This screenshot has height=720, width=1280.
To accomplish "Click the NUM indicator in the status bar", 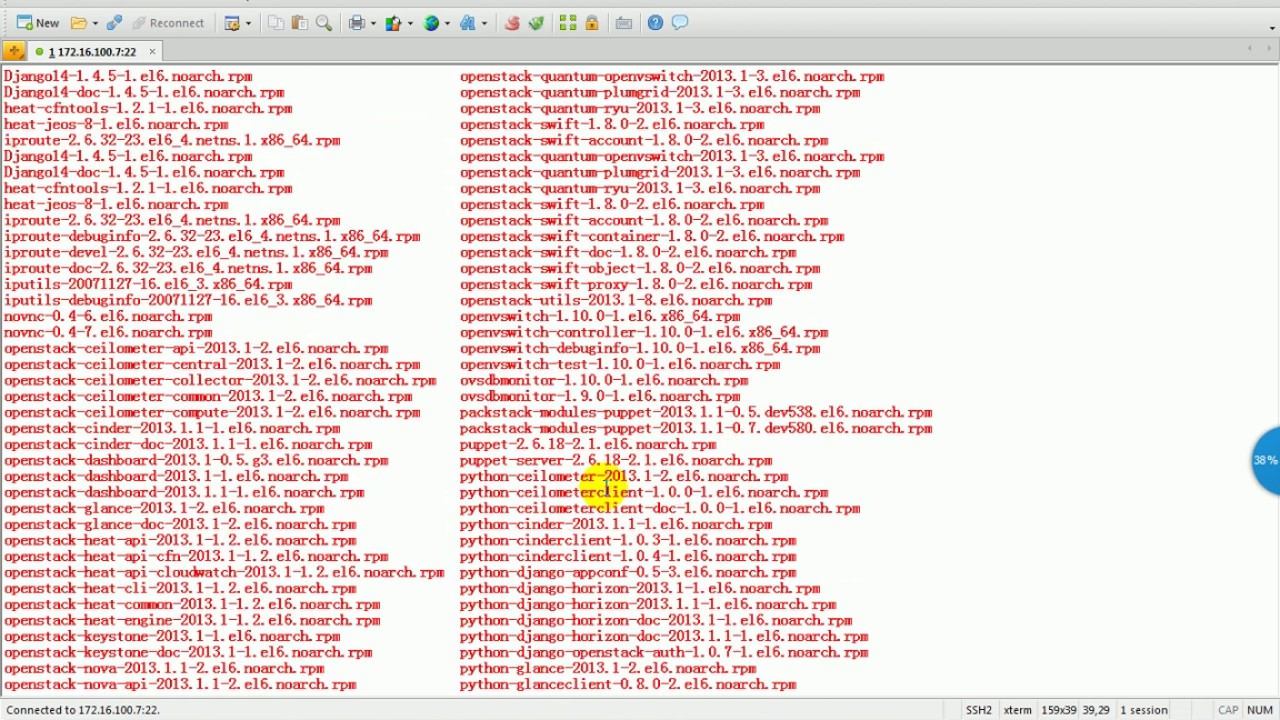I will click(x=1259, y=710).
